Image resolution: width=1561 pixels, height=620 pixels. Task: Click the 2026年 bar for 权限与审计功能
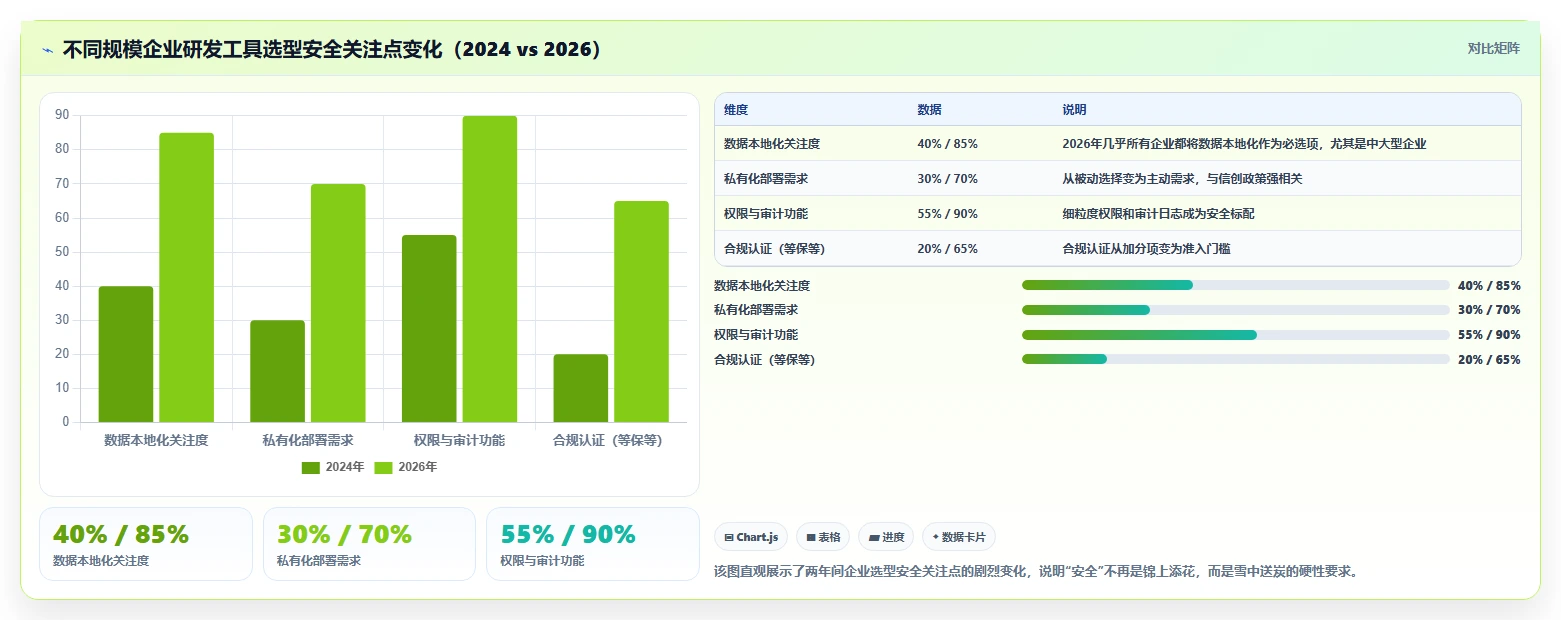[490, 269]
